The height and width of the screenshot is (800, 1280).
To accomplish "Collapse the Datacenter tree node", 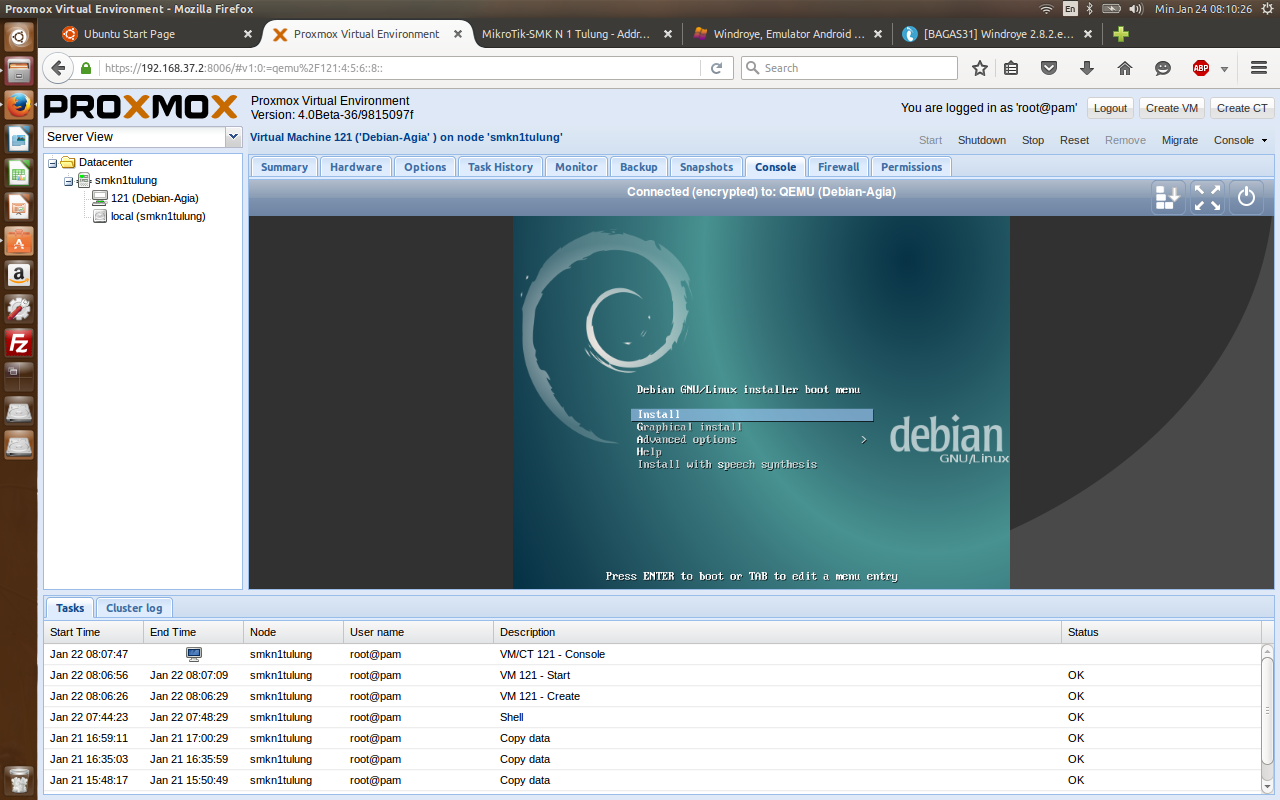I will [52, 162].
